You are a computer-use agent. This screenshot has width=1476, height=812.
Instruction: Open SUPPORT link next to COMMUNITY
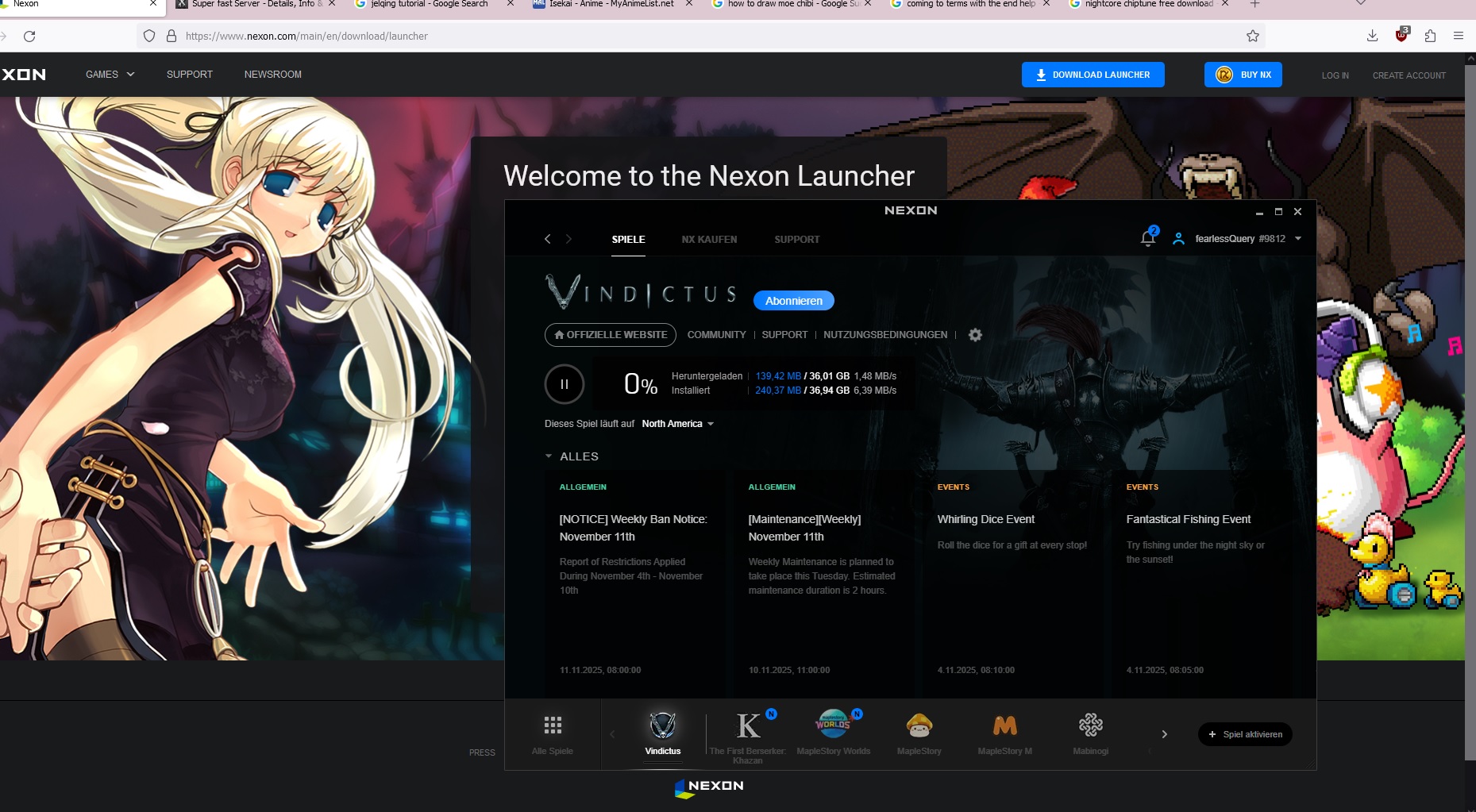click(784, 335)
